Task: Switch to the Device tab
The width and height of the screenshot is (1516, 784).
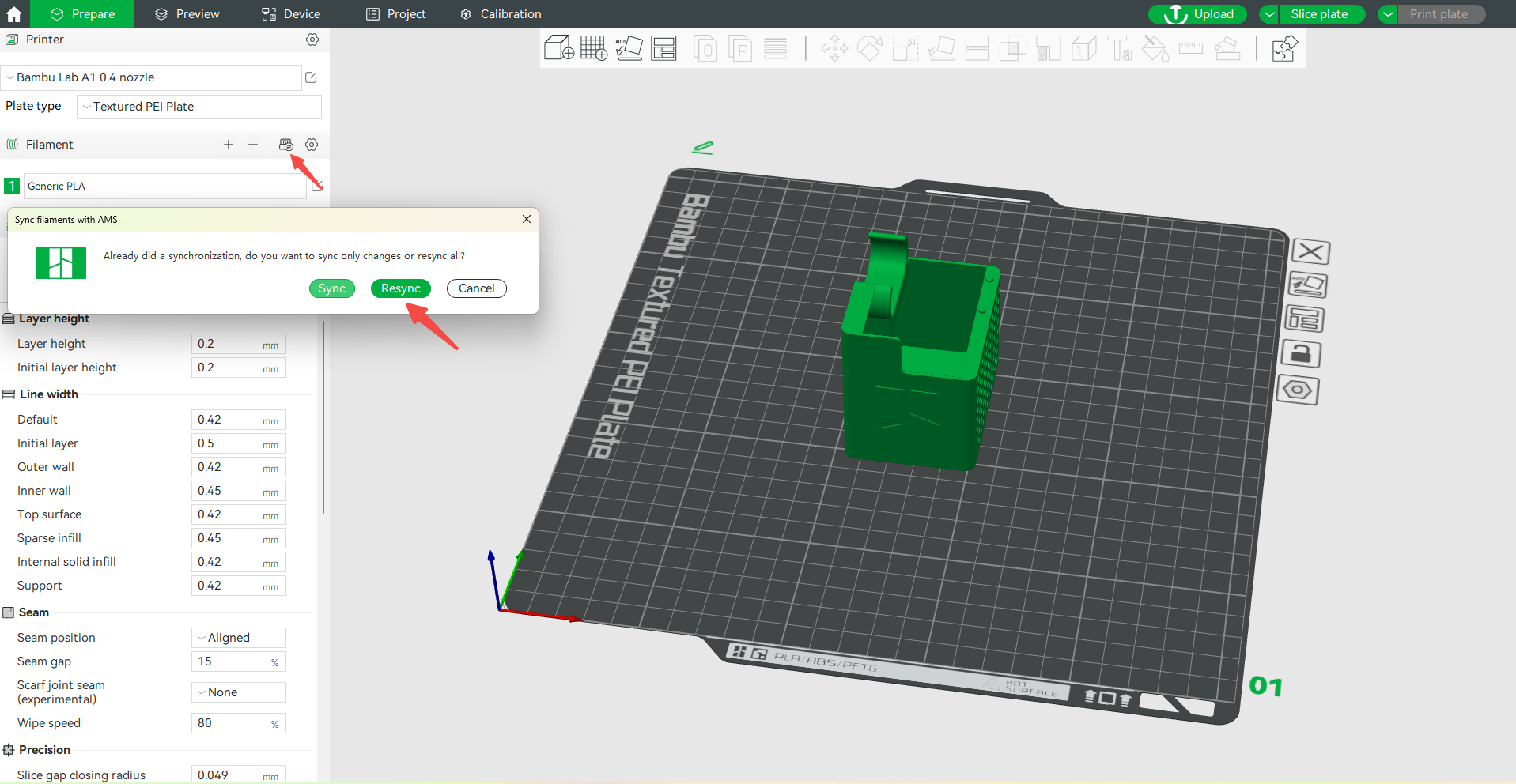Action: 291,14
